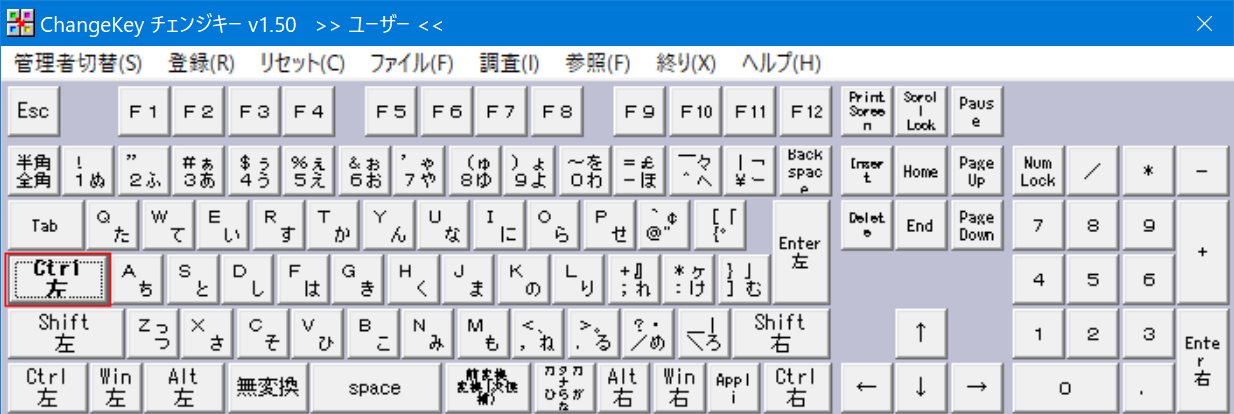Click the numpad asterisk key
This screenshot has height=414, width=1234.
pos(1149,172)
